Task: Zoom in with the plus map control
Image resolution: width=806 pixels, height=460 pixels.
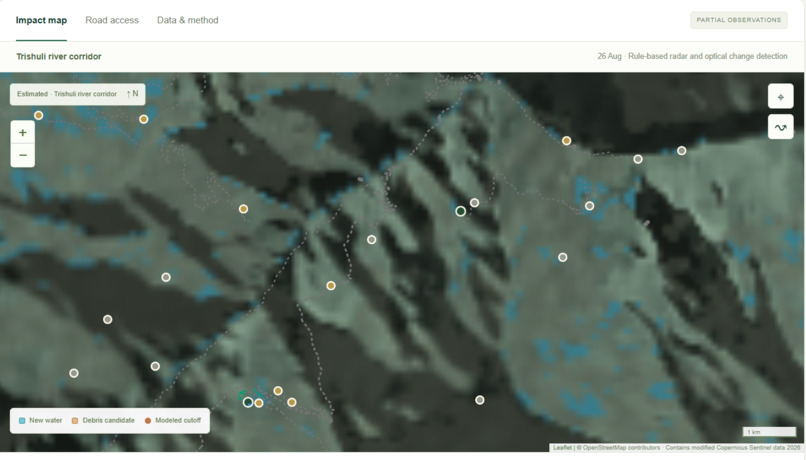Action: click(x=23, y=133)
